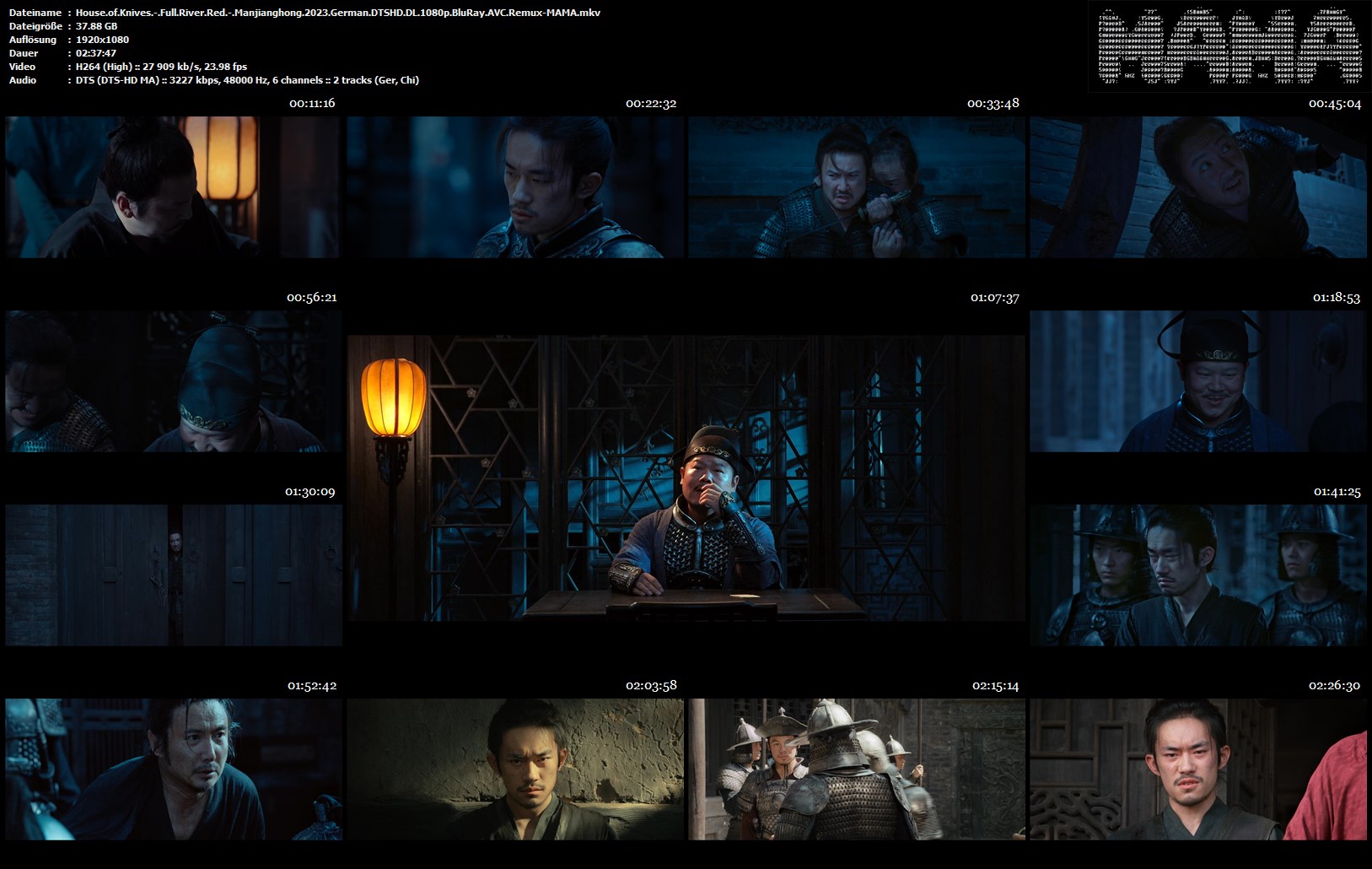Viewport: 1372px width, 869px height.
Task: Click the timestamp text 02:26:30
Action: click(1334, 685)
